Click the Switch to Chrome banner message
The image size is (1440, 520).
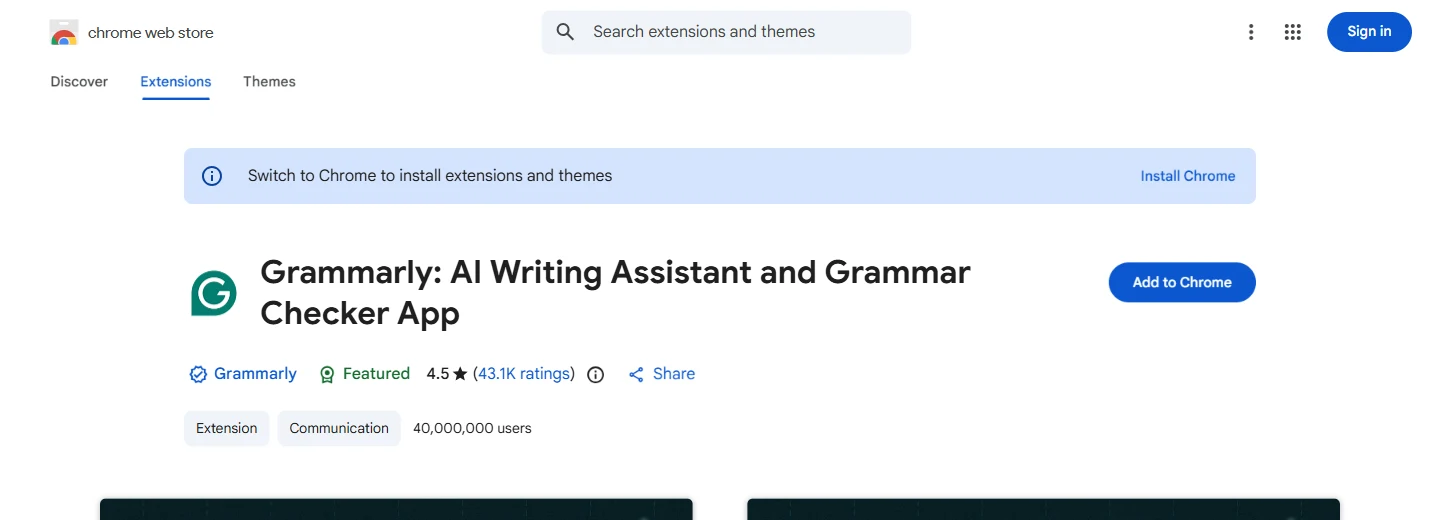tap(430, 176)
